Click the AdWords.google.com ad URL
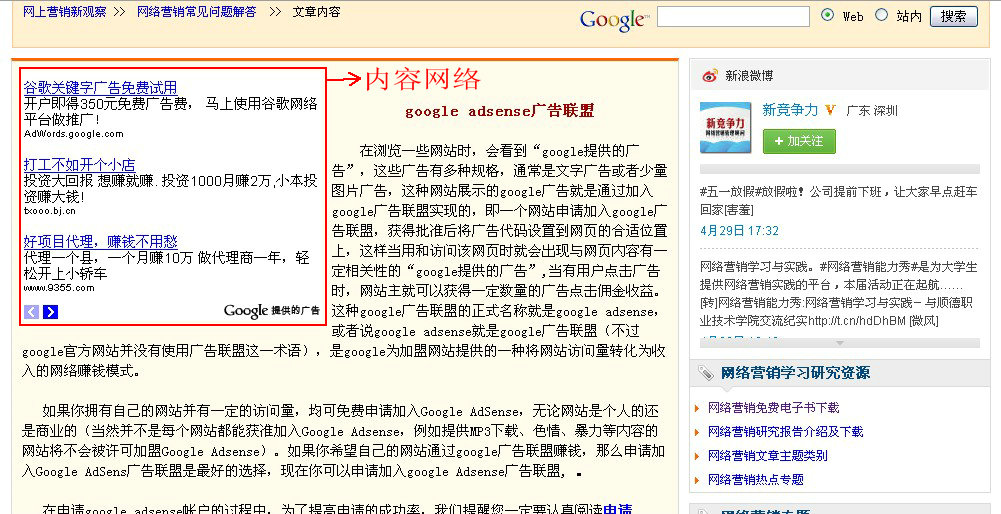 pyautogui.click(x=73, y=134)
